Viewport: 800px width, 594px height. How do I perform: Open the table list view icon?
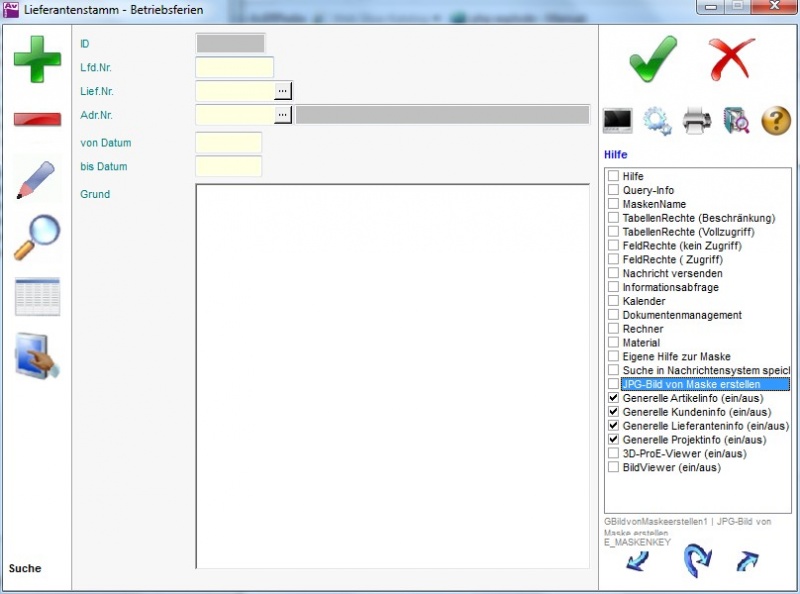tap(37, 297)
